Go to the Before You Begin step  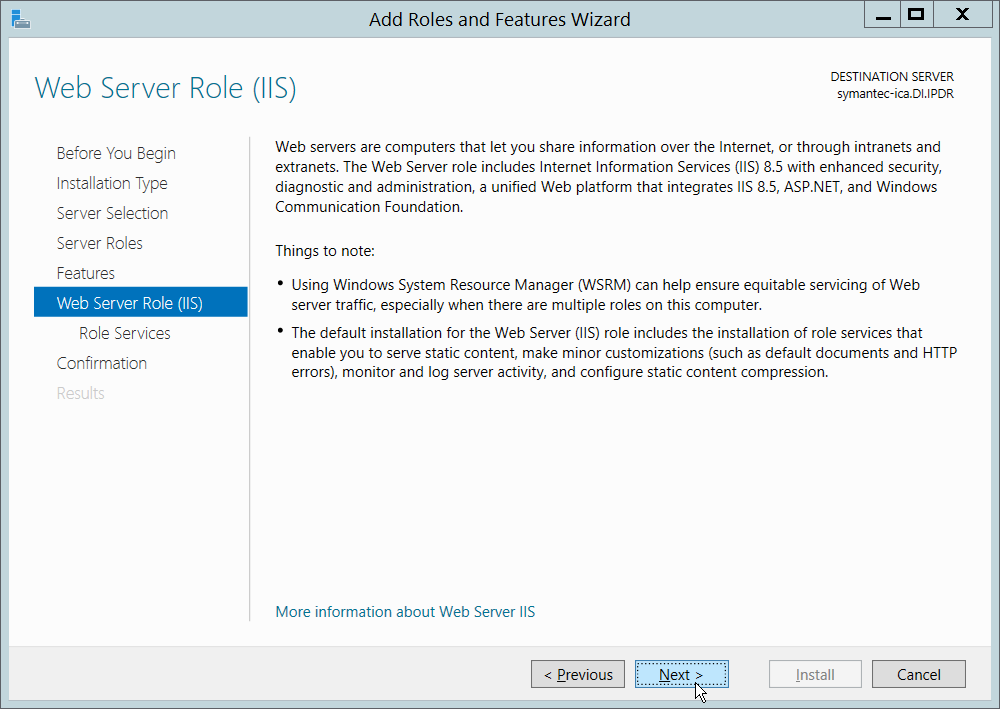pyautogui.click(x=116, y=153)
